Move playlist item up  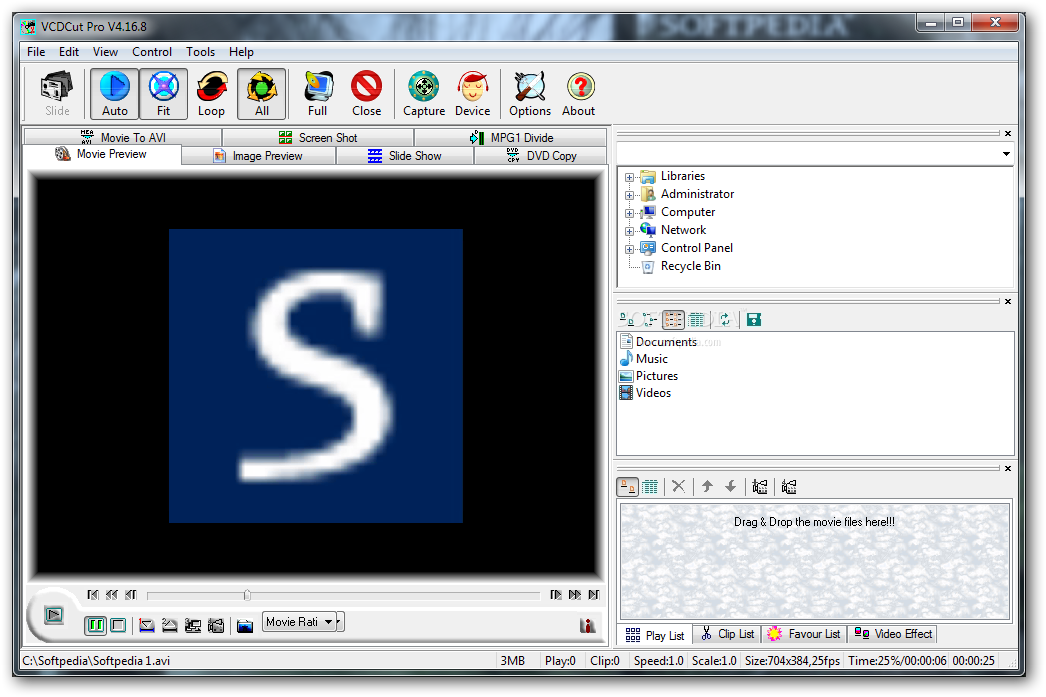pyautogui.click(x=707, y=486)
